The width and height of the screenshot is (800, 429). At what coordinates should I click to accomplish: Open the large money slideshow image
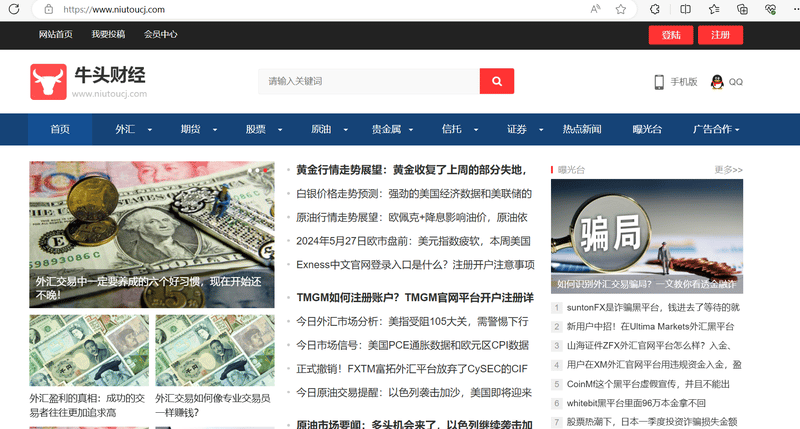[x=152, y=235]
